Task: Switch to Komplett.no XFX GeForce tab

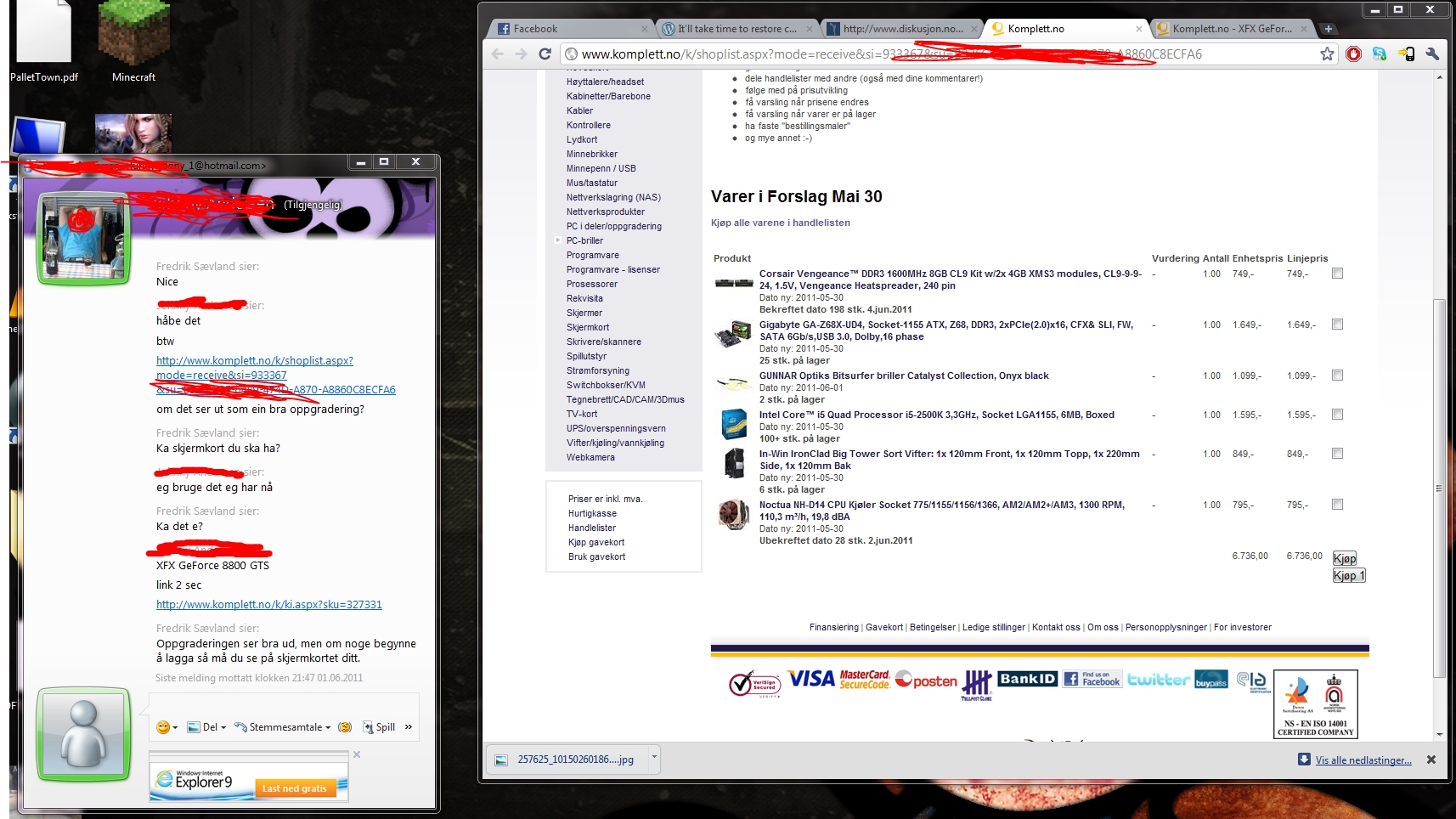Action: point(1232,29)
